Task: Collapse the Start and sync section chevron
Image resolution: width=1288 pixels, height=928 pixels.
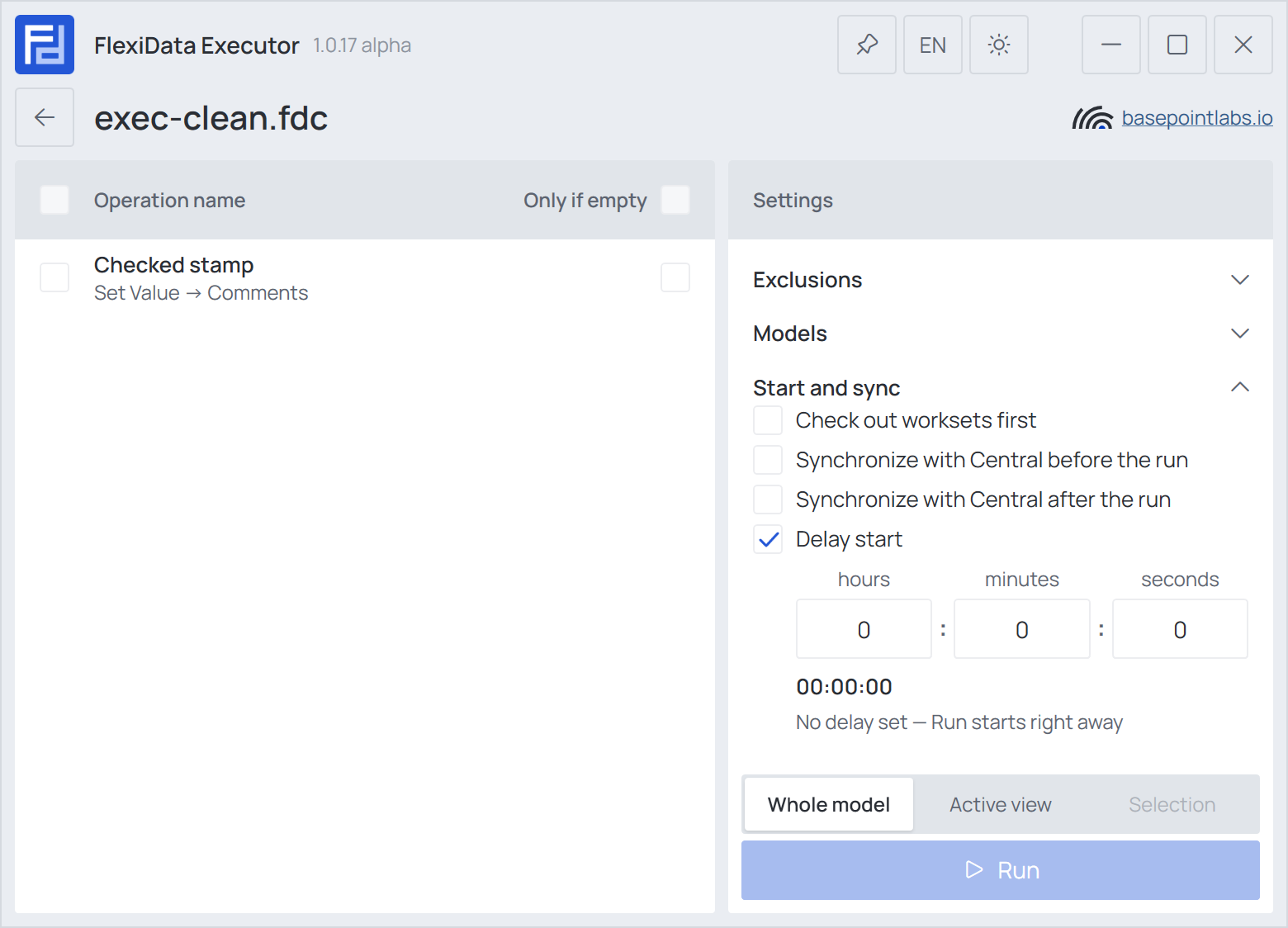Action: pyautogui.click(x=1240, y=387)
